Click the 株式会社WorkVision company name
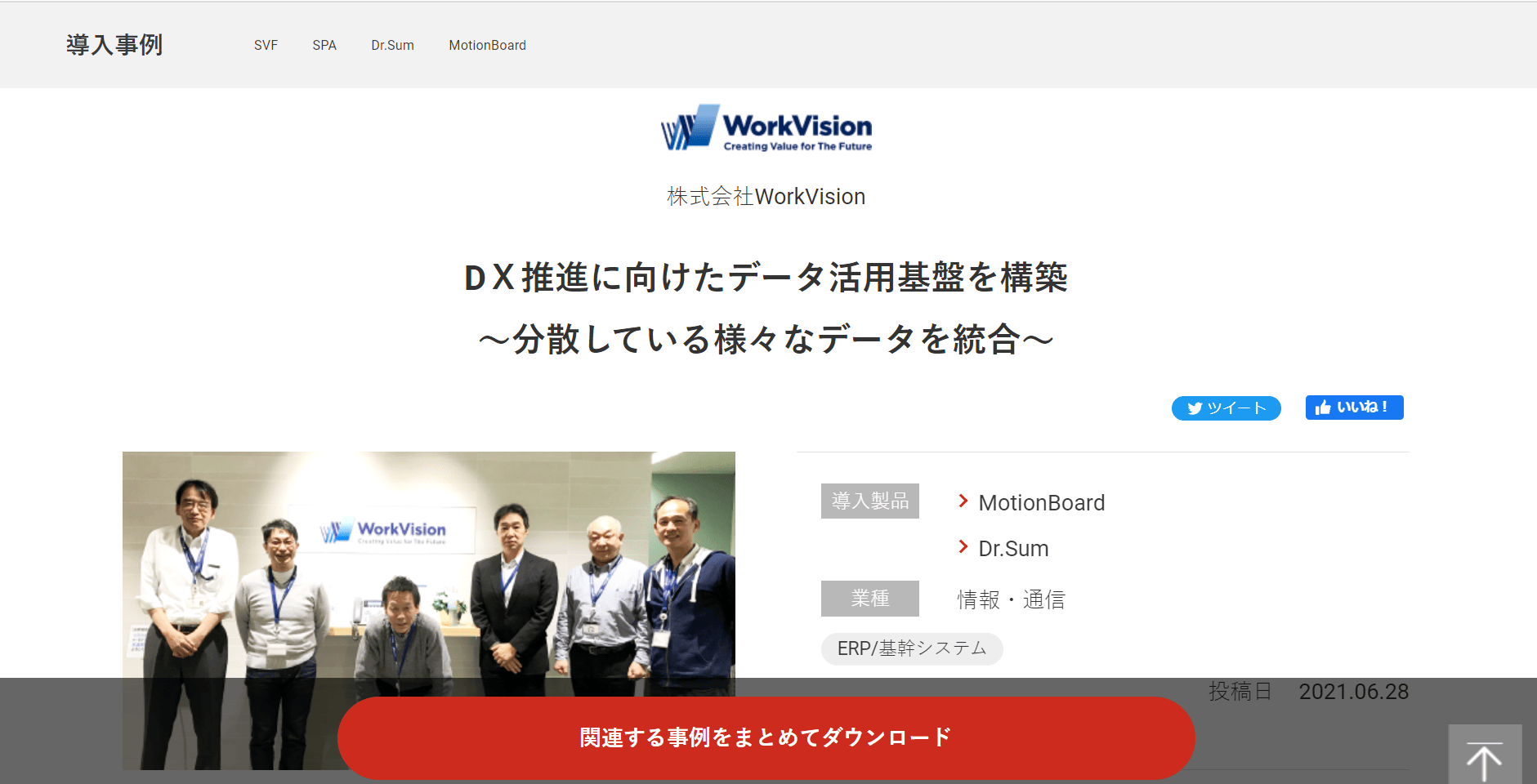Image resolution: width=1537 pixels, height=784 pixels. 766,197
